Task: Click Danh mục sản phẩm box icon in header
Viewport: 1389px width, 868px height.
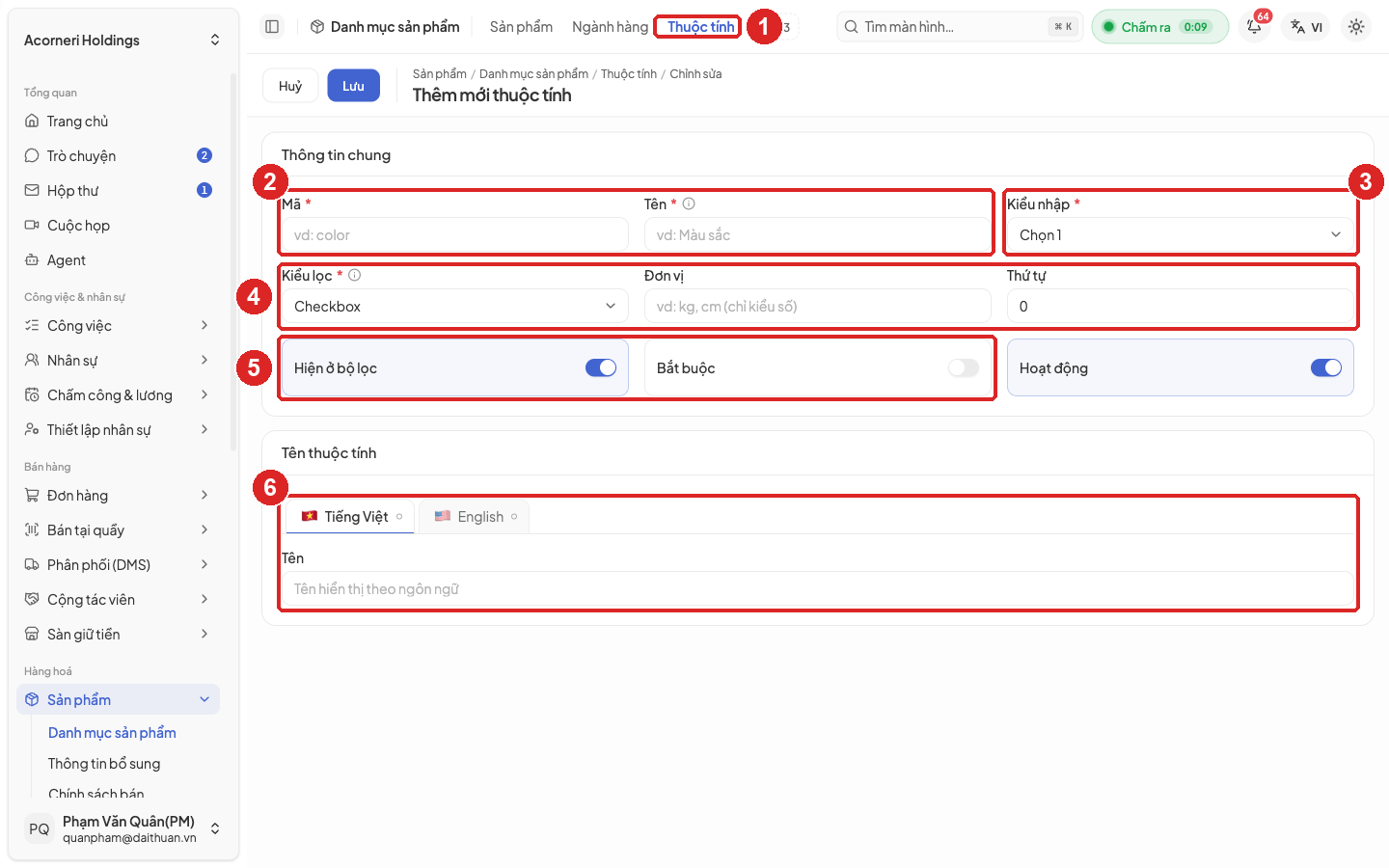Action: pyautogui.click(x=317, y=27)
